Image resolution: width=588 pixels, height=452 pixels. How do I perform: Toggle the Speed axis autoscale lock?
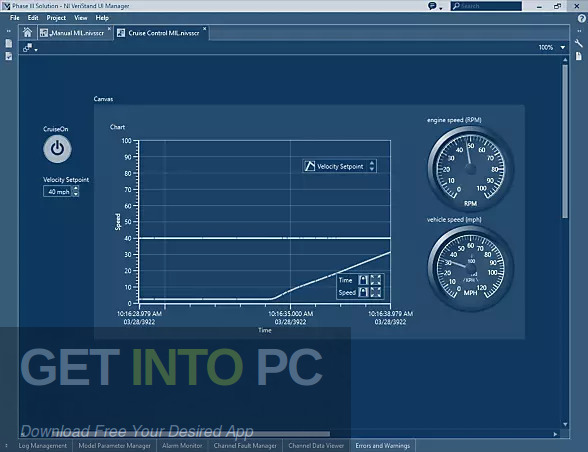[363, 292]
